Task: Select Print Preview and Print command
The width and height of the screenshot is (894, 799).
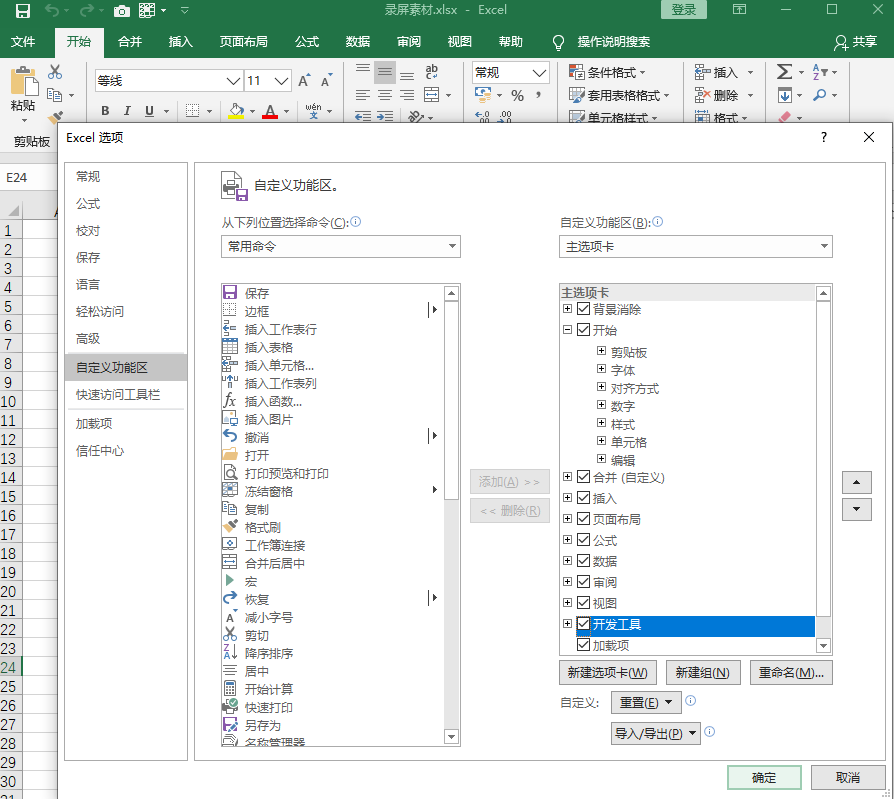Action: coord(332,473)
